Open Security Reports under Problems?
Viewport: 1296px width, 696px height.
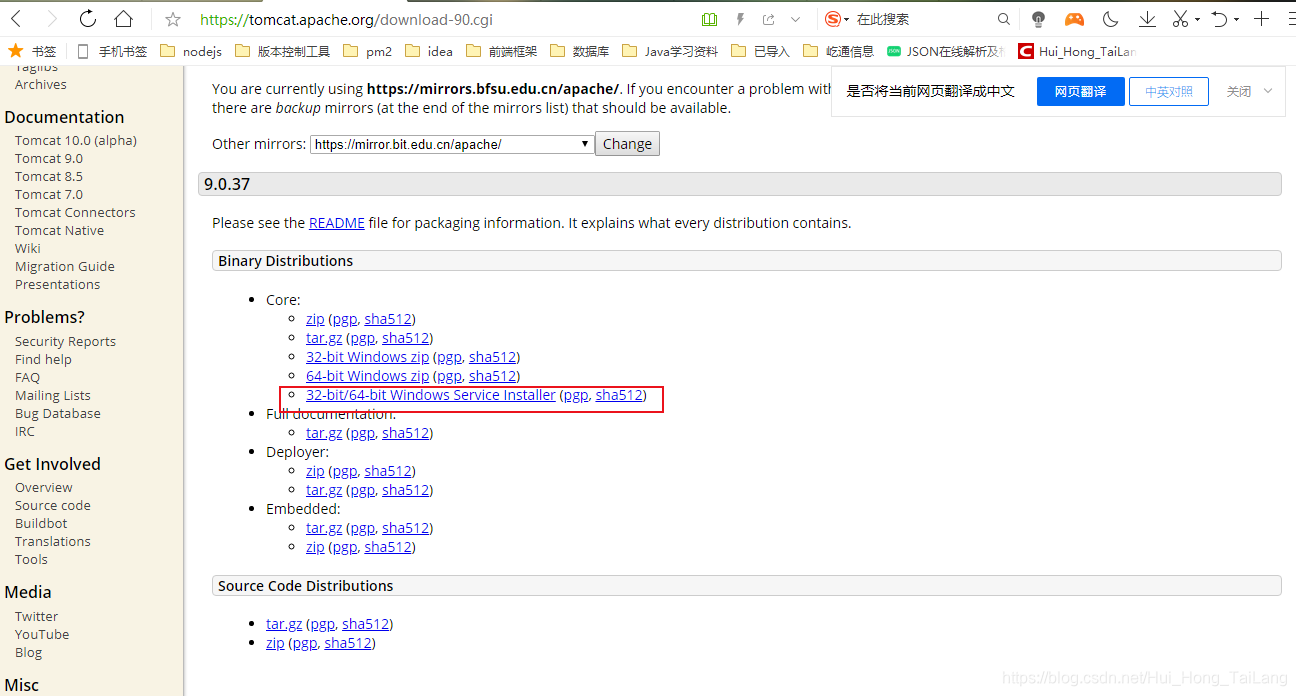pyautogui.click(x=65, y=341)
